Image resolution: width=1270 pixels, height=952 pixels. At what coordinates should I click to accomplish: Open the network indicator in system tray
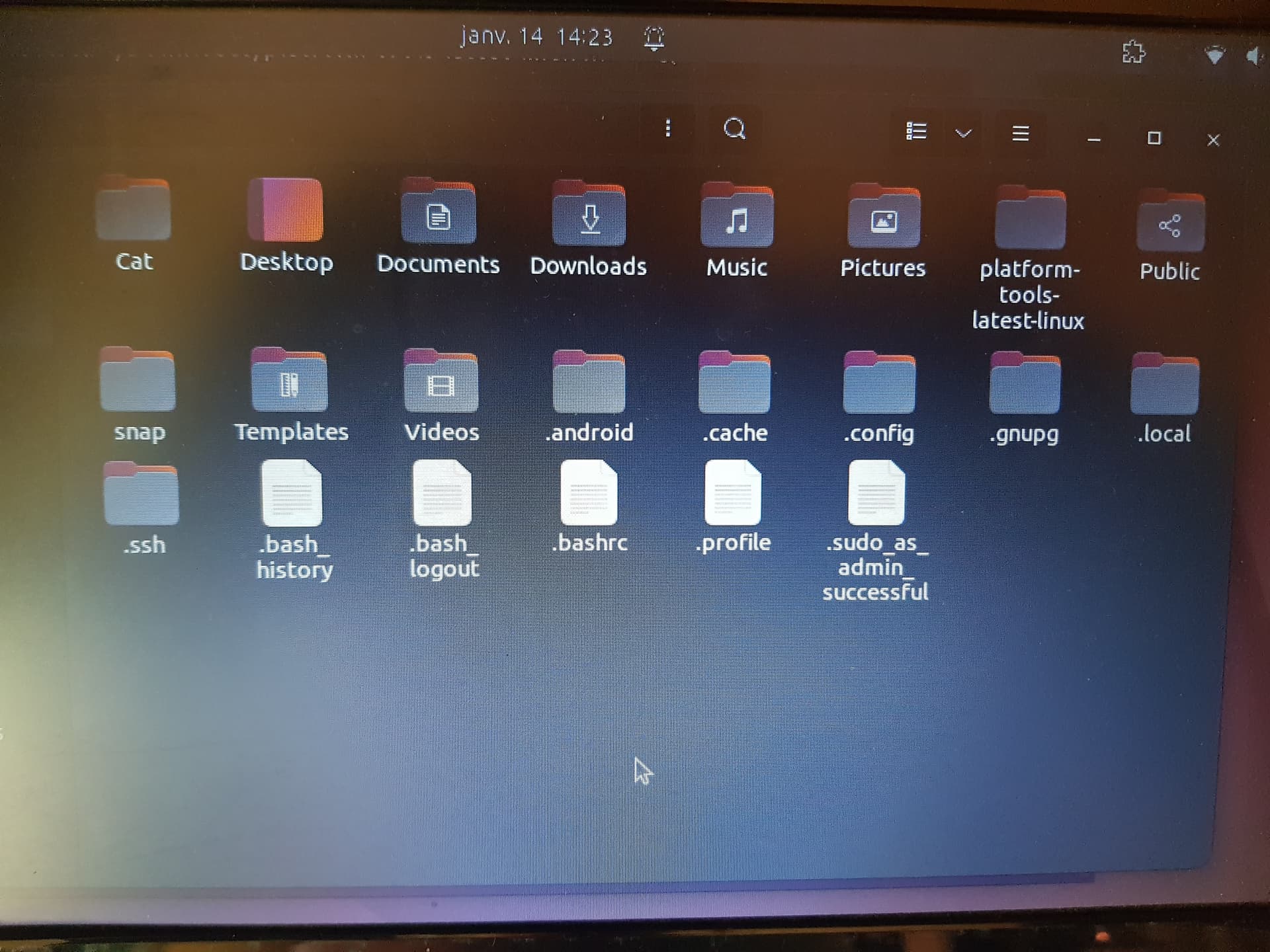pos(1214,55)
